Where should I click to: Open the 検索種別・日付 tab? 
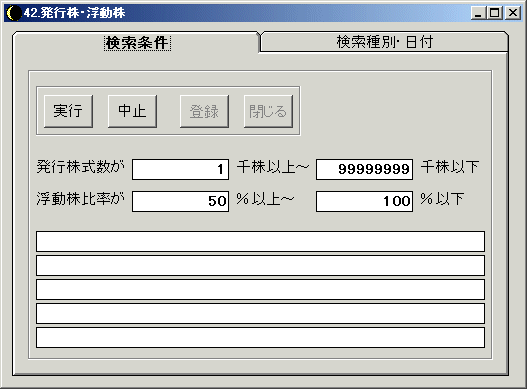(384, 42)
